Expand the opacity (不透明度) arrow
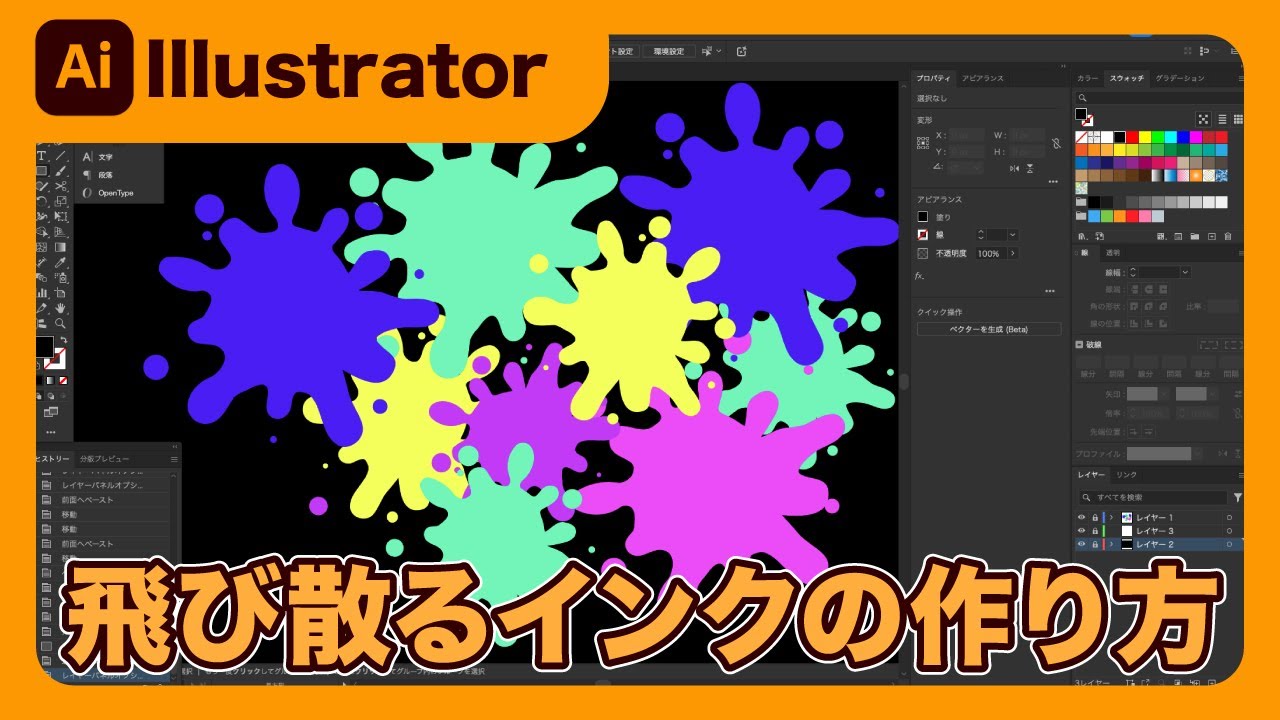Screen dimensions: 1280x720 [1012, 254]
